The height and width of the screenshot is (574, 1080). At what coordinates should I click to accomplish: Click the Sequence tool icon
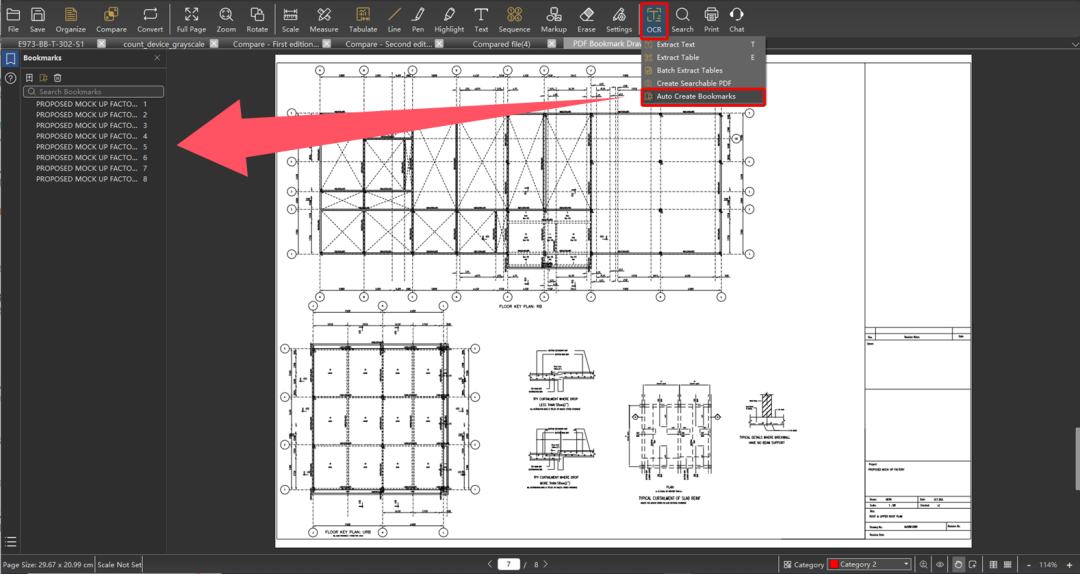point(514,14)
